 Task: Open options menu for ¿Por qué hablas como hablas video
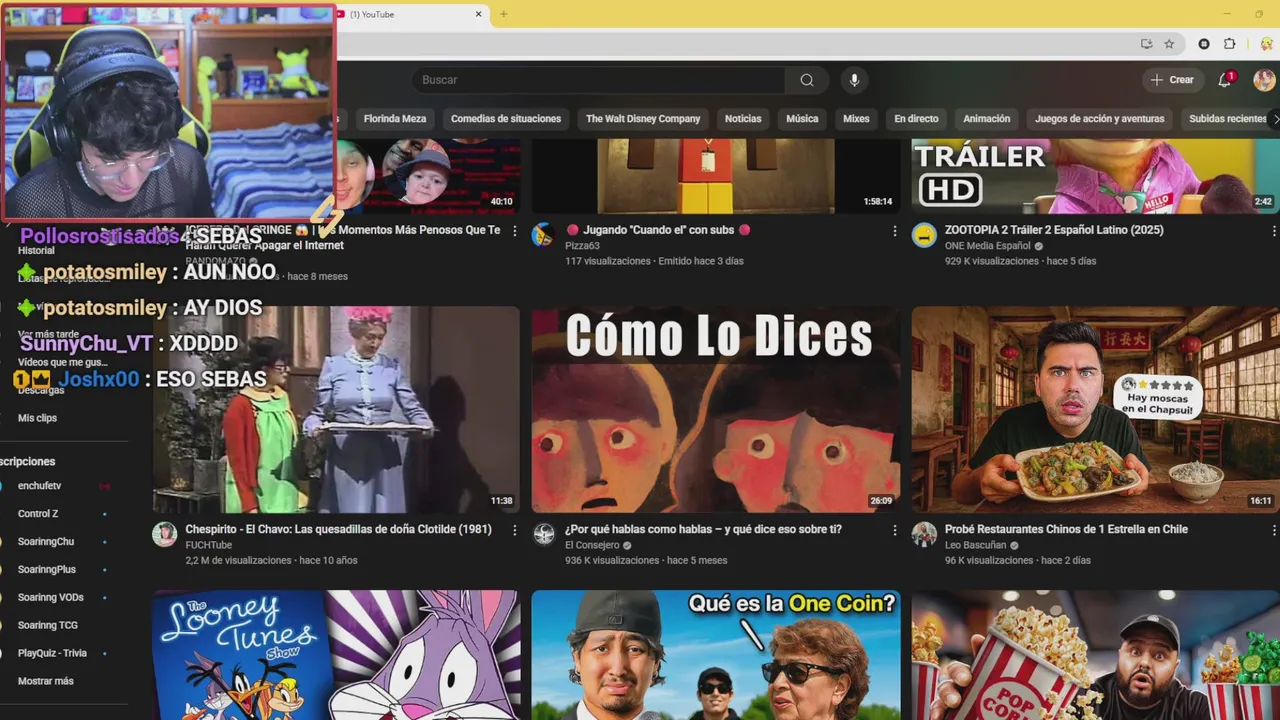point(894,530)
